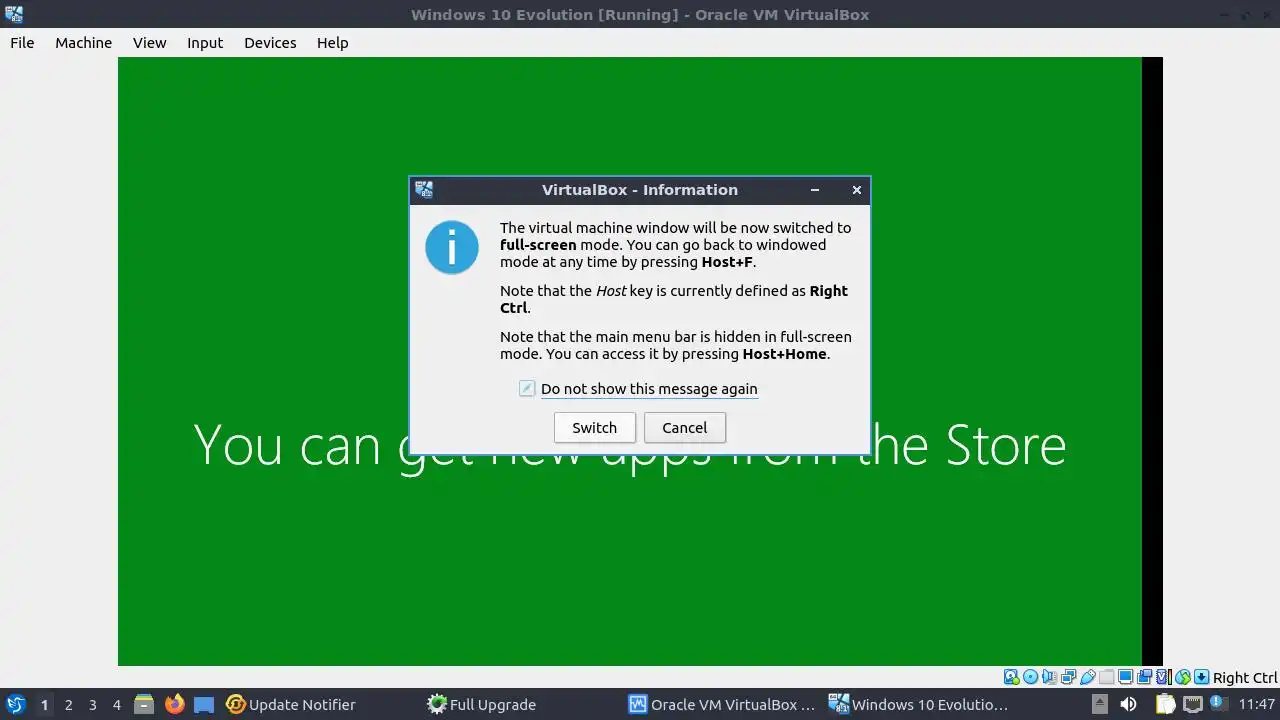Click the wired network tray icon
The width and height of the screenshot is (1280, 720).
(1193, 704)
